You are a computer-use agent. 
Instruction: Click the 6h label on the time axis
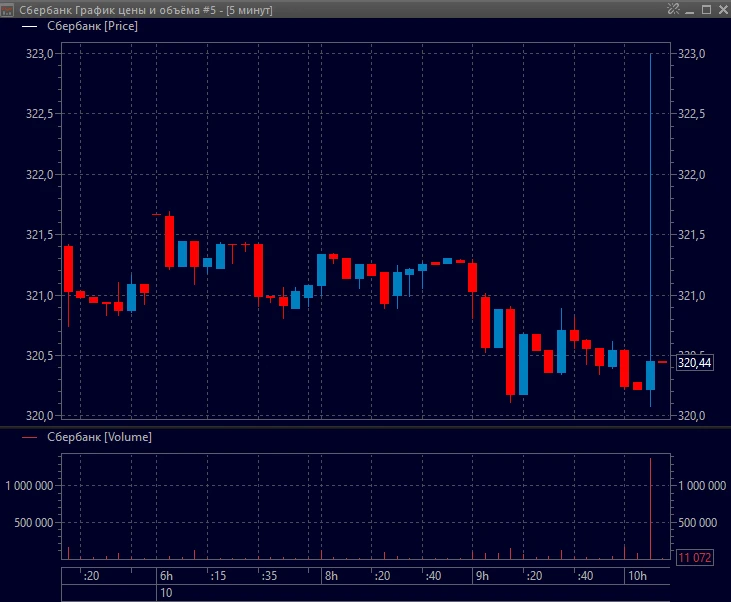click(166, 576)
